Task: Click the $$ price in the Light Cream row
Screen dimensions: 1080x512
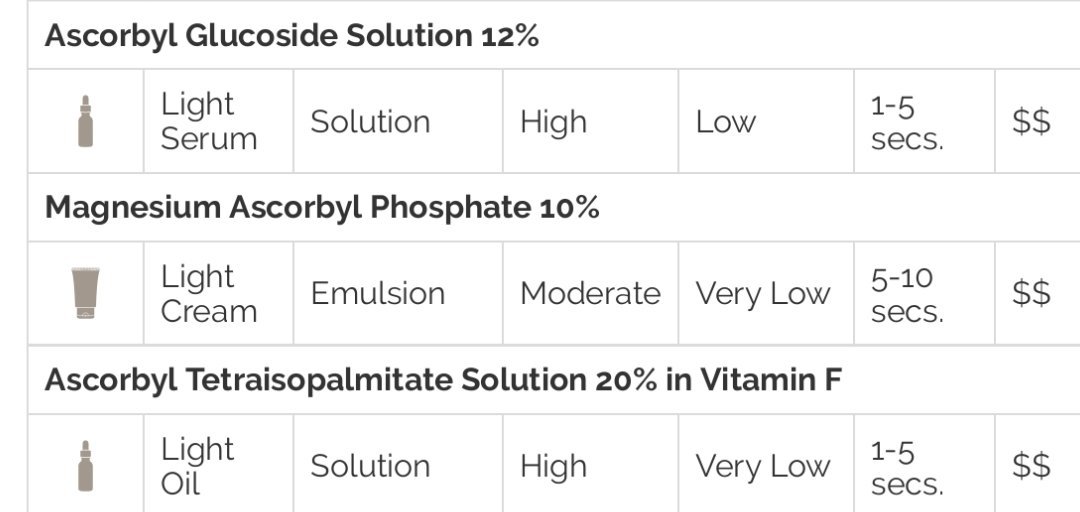Action: point(1031,294)
